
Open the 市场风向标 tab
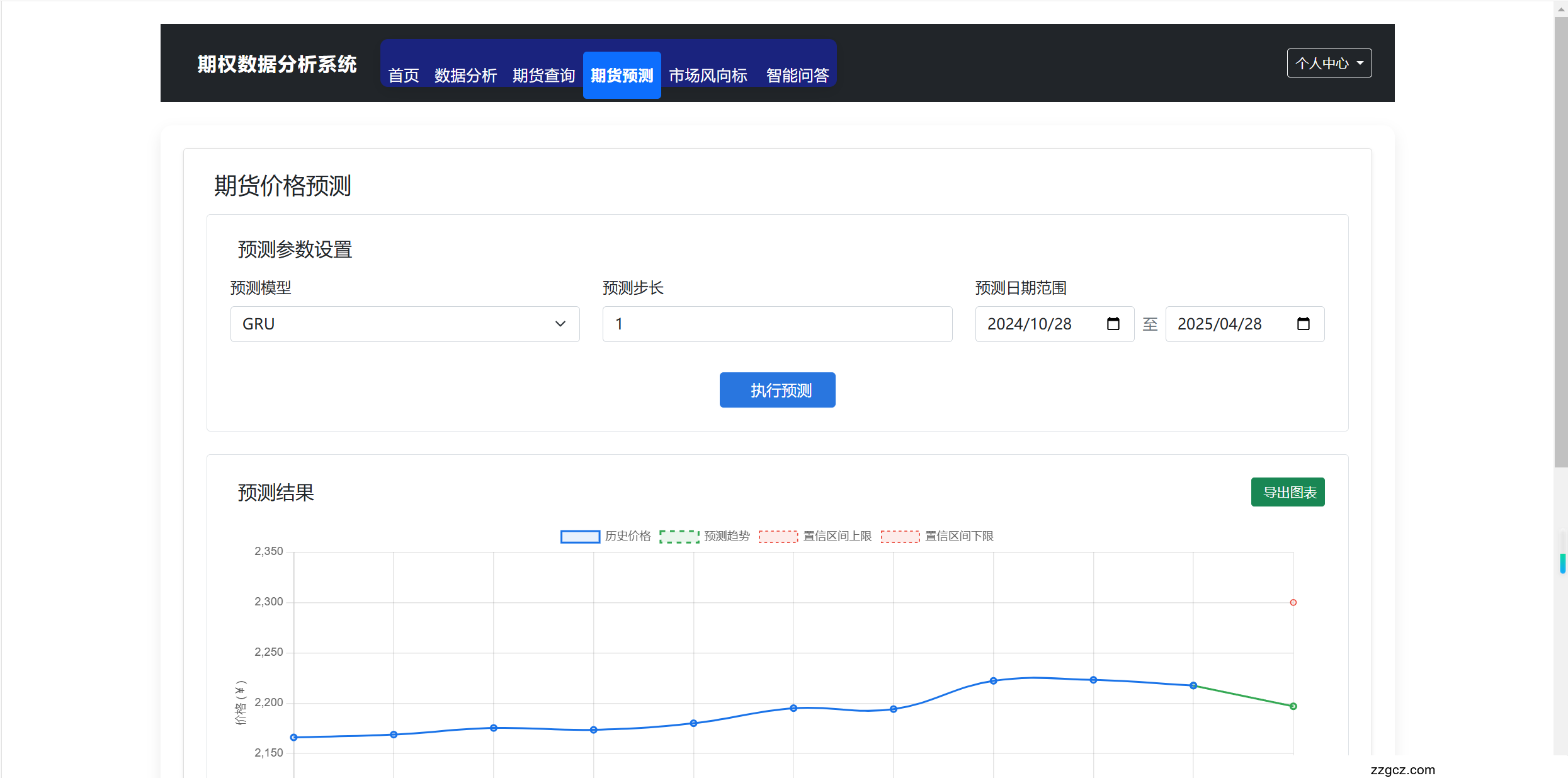coord(708,76)
